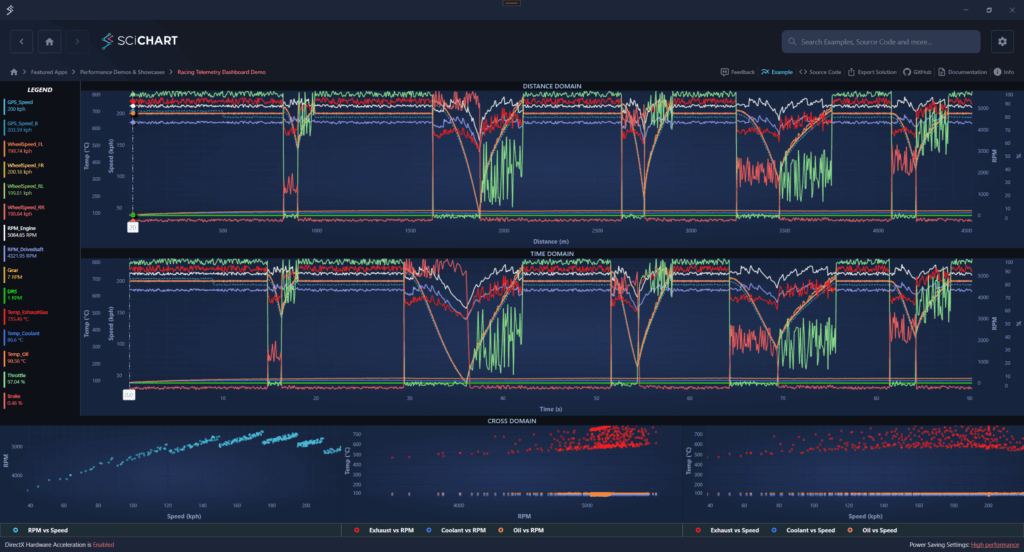Click the search examples input field

[x=880, y=42]
